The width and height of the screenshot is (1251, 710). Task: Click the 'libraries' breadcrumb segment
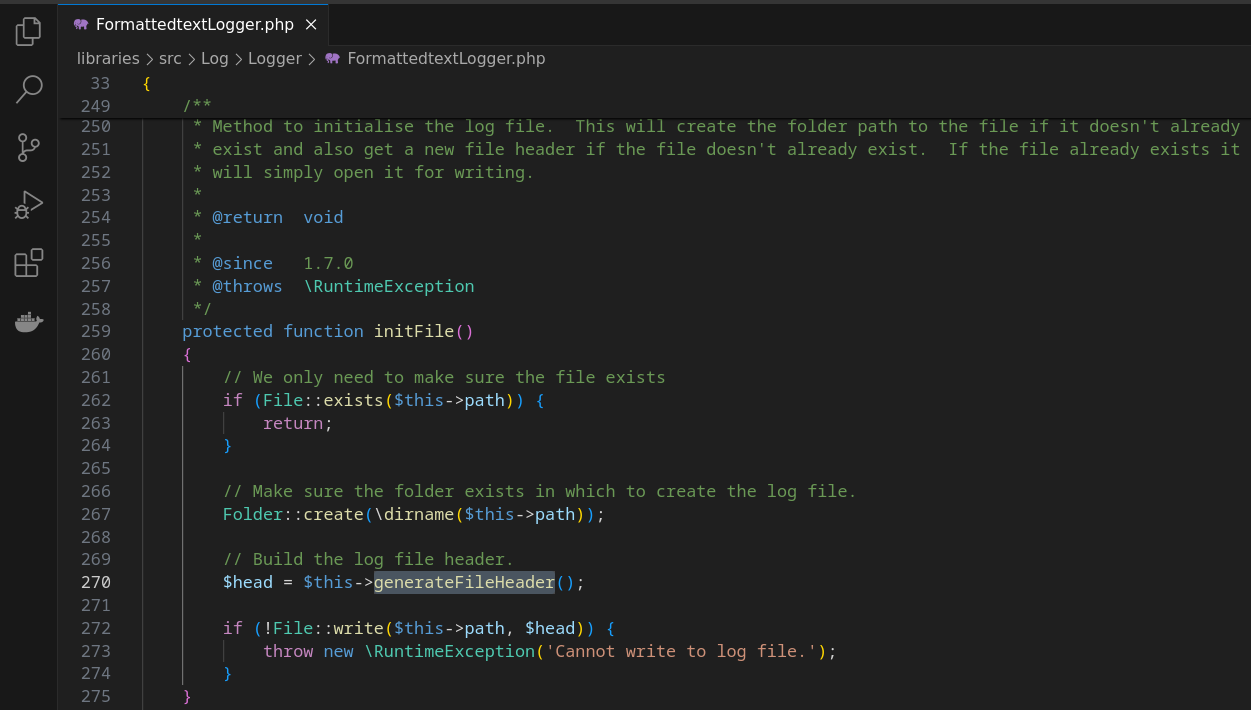tap(108, 58)
